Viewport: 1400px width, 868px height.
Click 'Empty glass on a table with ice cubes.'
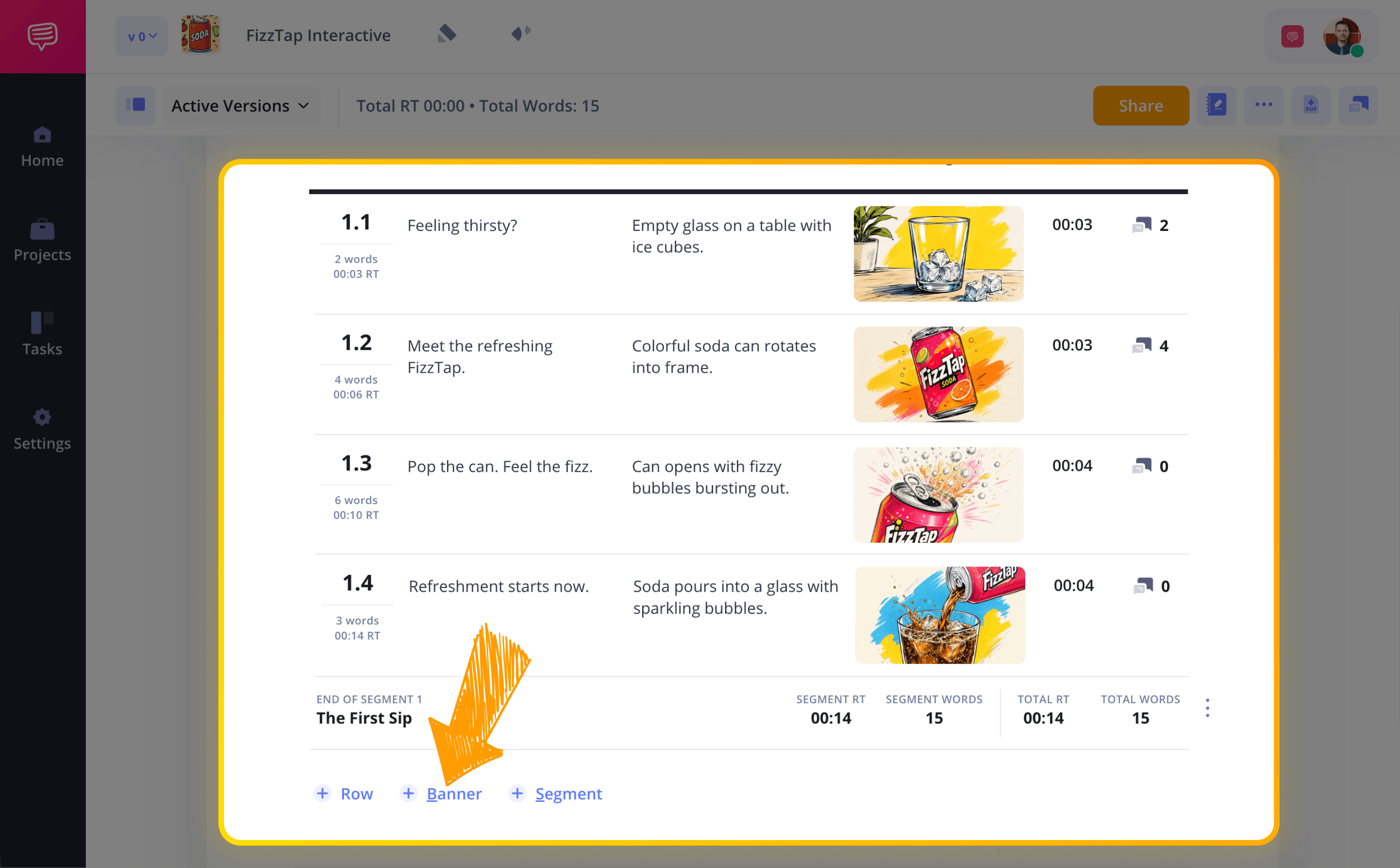pos(731,236)
